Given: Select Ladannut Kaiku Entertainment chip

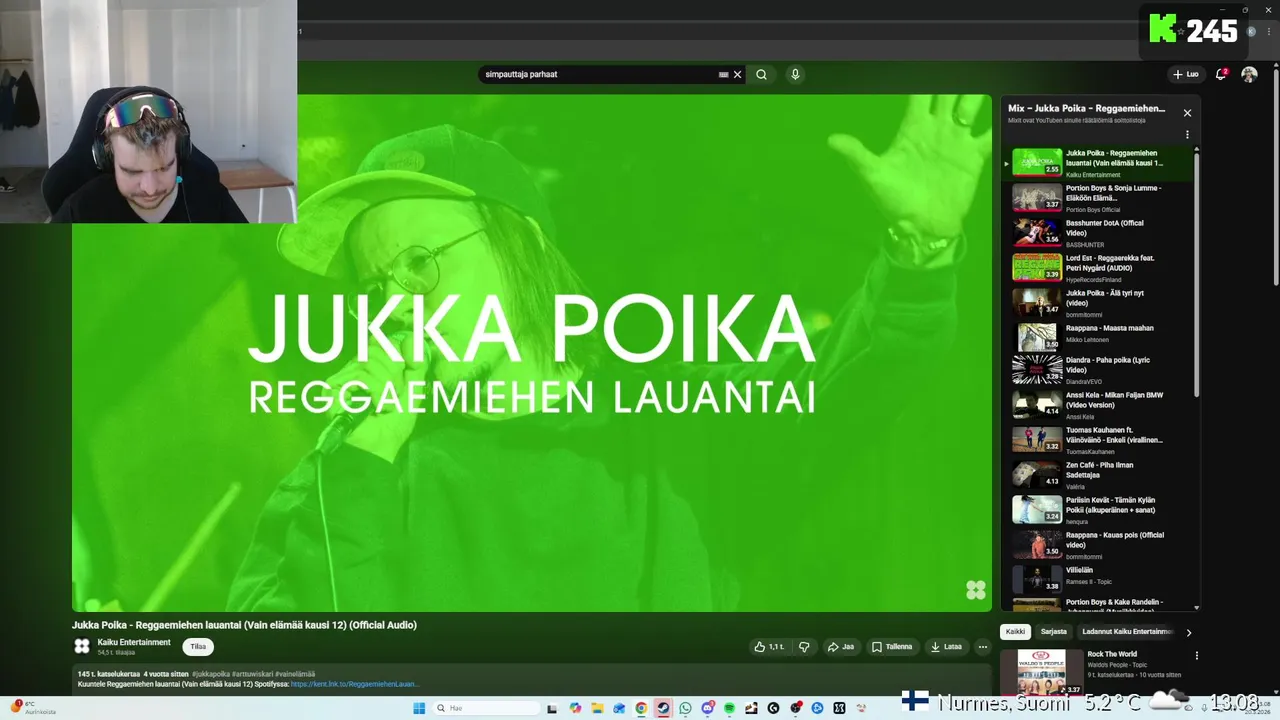Looking at the screenshot, I should pyautogui.click(x=1127, y=632).
